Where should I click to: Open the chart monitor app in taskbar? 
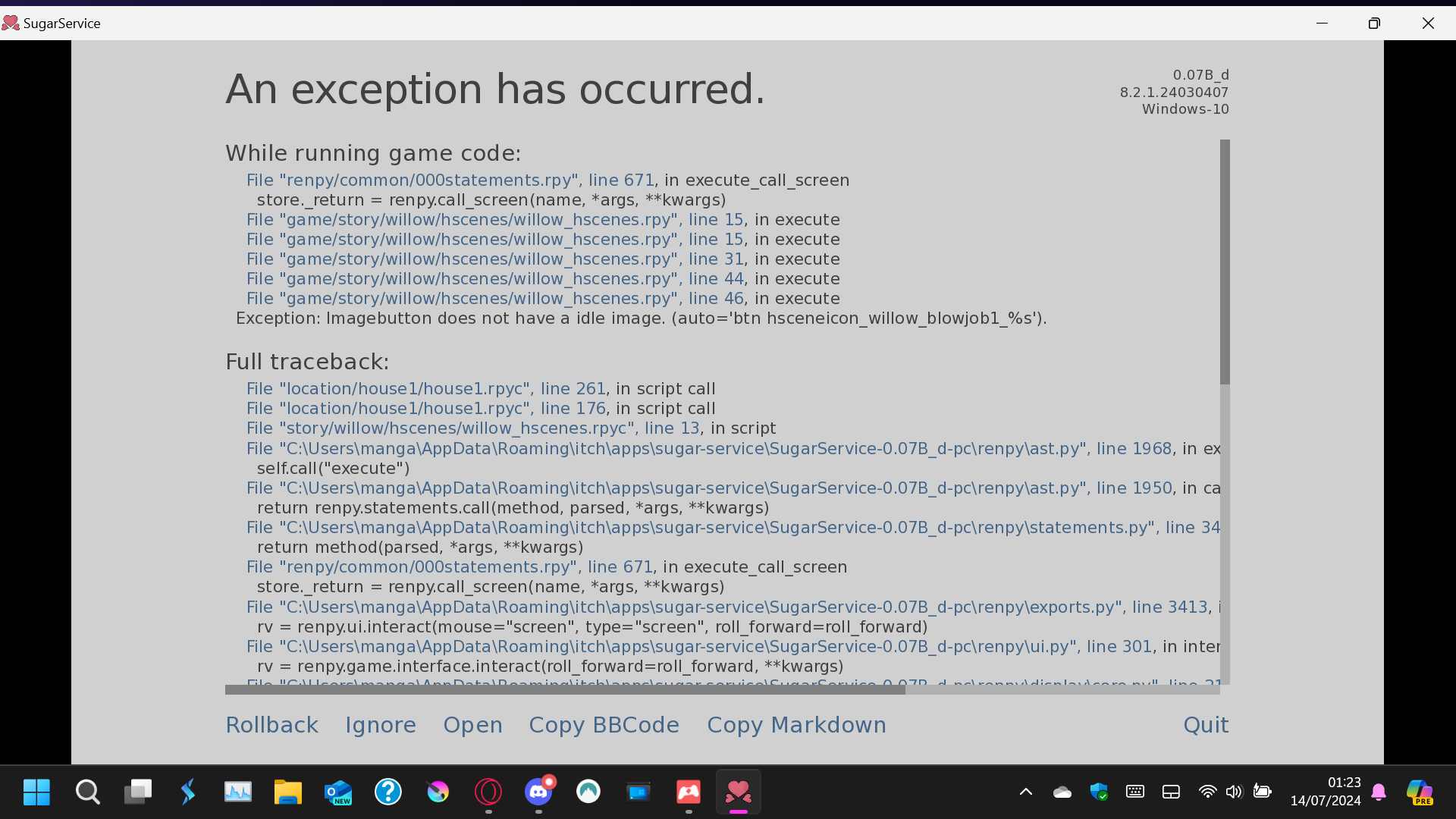238,792
